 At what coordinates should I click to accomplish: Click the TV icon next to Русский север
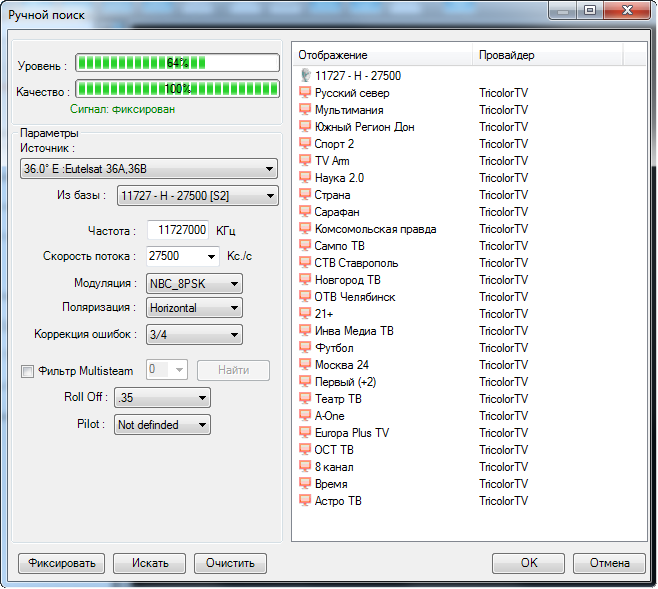pos(306,93)
